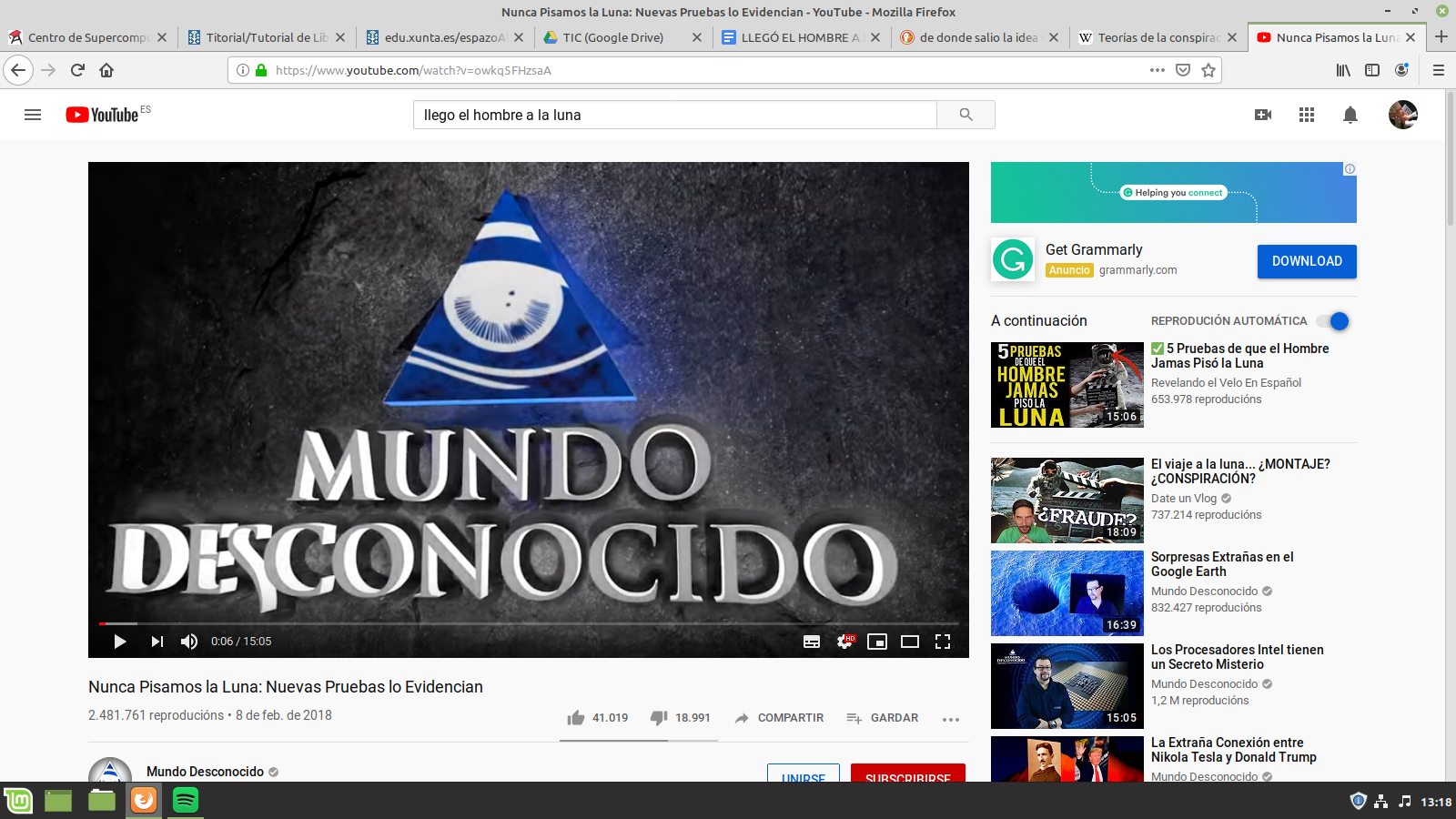Open the 5 Pruebas Hombre Jamas thumbnail
This screenshot has width=1456, height=819.
[x=1067, y=385]
